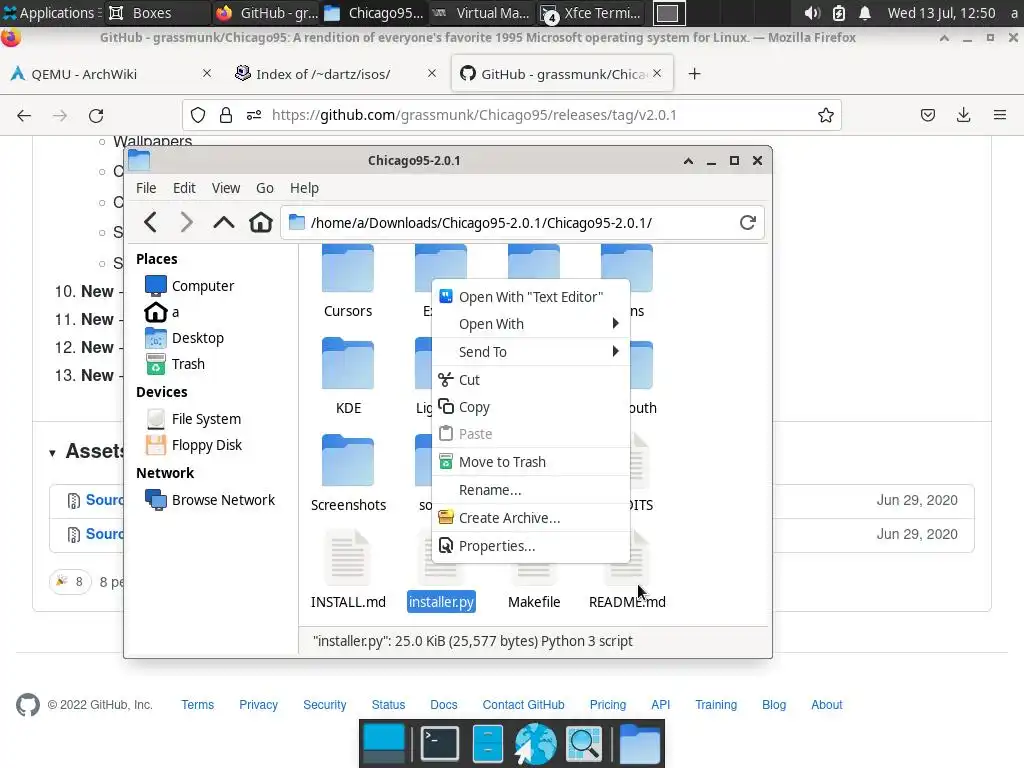Reload the current folder in Thunar

tap(748, 223)
